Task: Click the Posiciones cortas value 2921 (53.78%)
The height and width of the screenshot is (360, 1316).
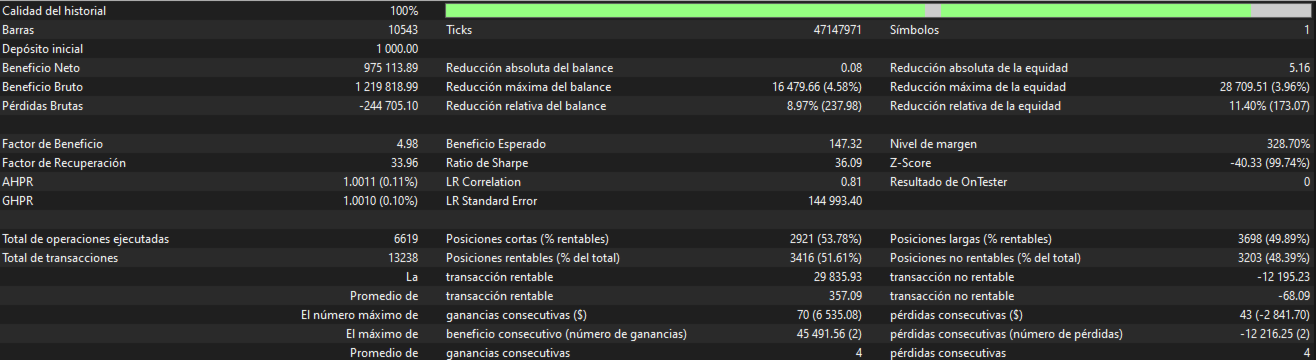Action: 827,239
